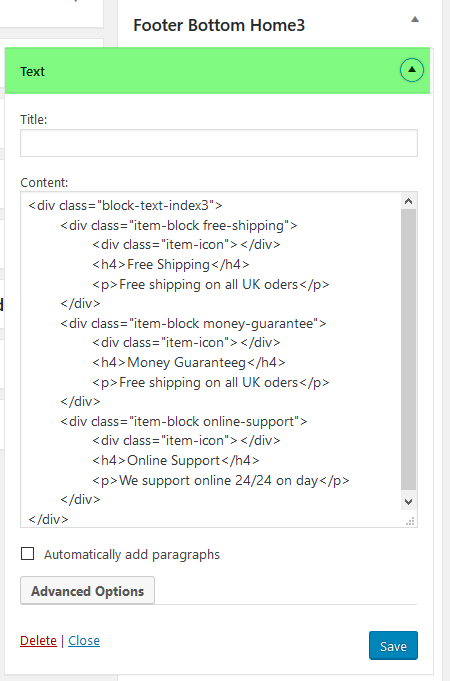450x681 pixels.
Task: Place cursor in Online Support h4 line
Action: pyautogui.click(x=176, y=460)
